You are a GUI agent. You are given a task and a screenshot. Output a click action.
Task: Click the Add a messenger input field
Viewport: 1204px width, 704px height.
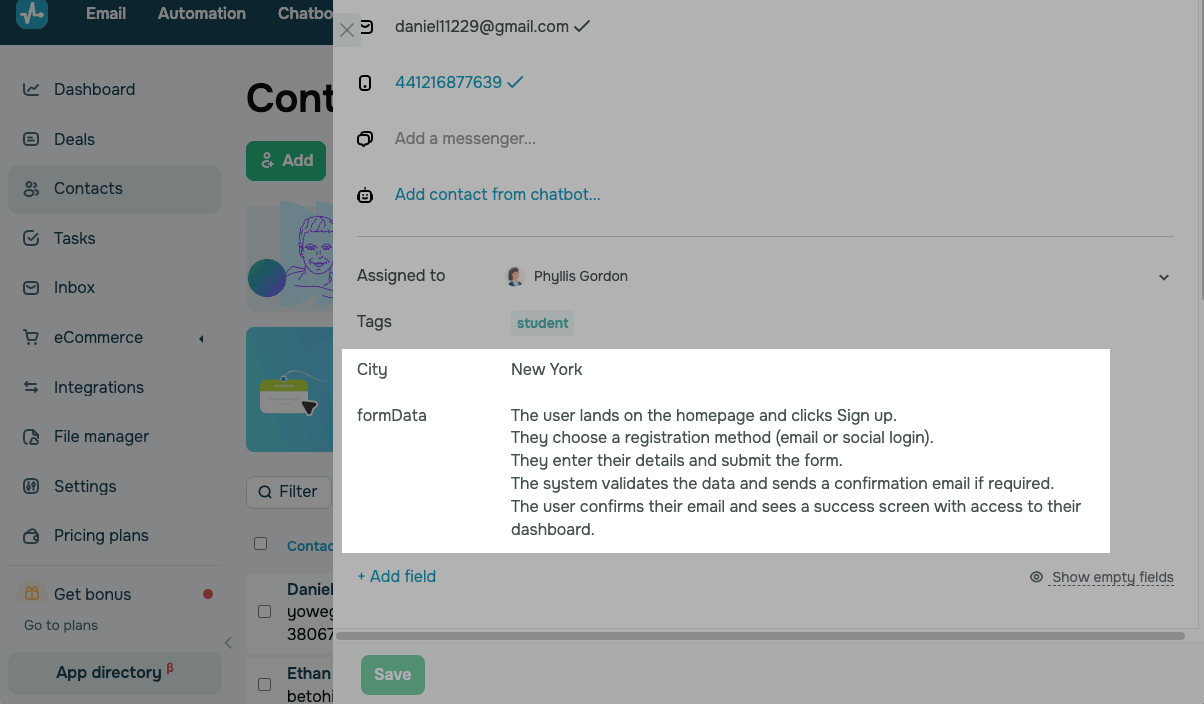465,139
